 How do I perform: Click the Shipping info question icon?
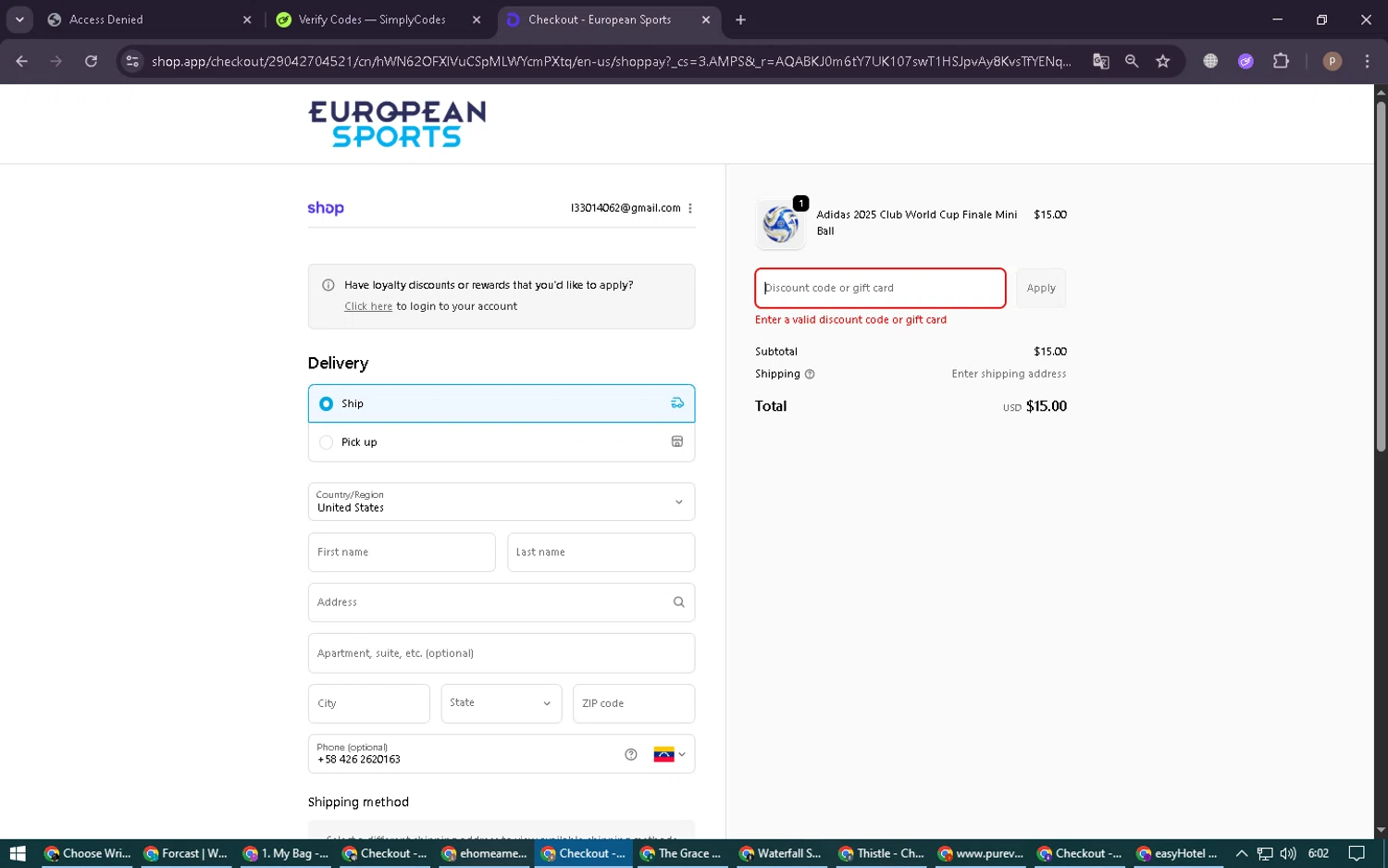(810, 375)
